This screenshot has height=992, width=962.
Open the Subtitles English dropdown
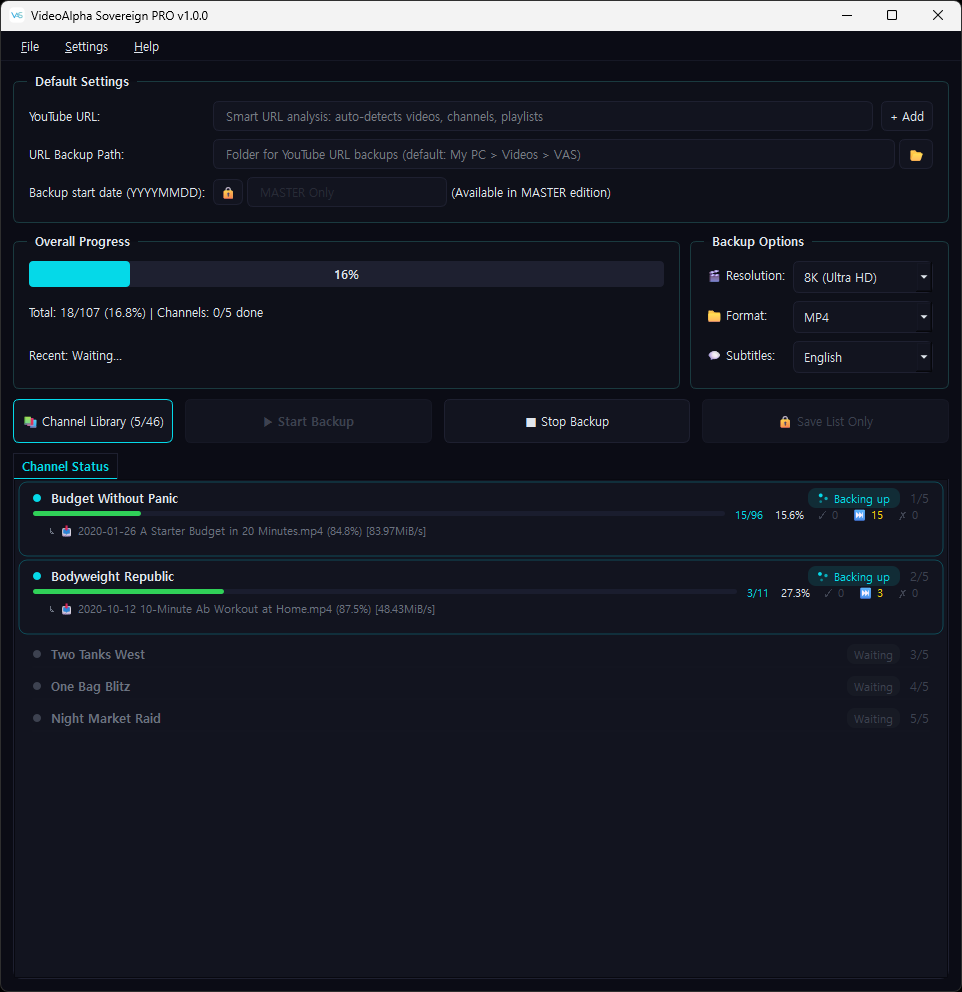862,357
